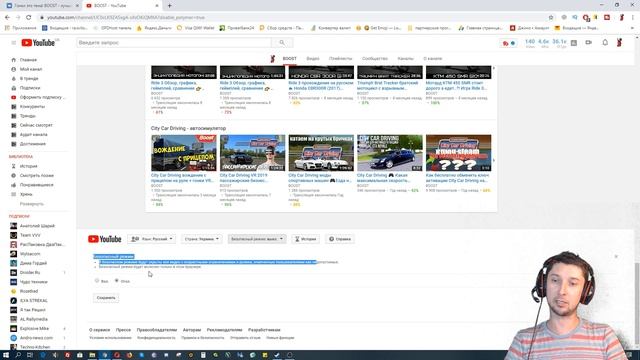Image resolution: width=640 pixels, height=360 pixels.
Task: Click the search magnifier button
Action: (282, 42)
